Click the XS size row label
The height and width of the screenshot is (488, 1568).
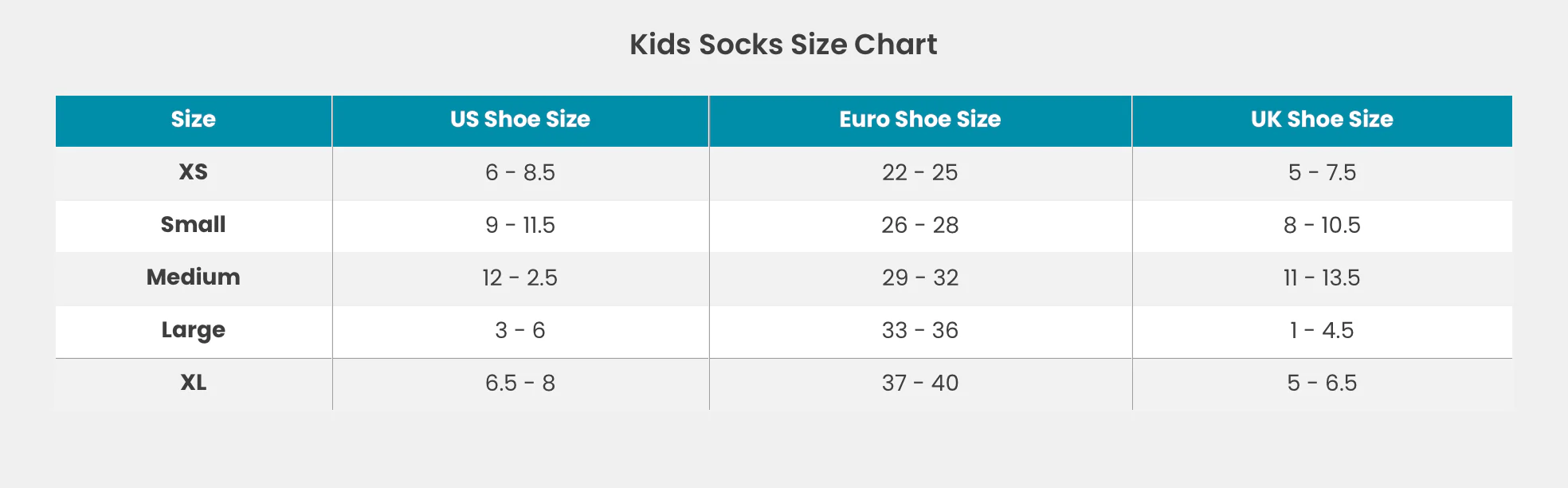(x=194, y=172)
